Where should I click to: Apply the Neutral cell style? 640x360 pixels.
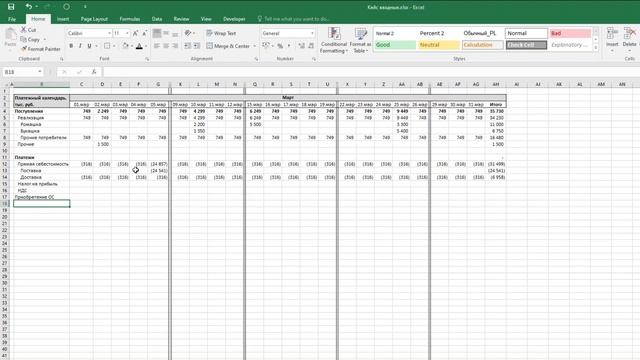(439, 45)
